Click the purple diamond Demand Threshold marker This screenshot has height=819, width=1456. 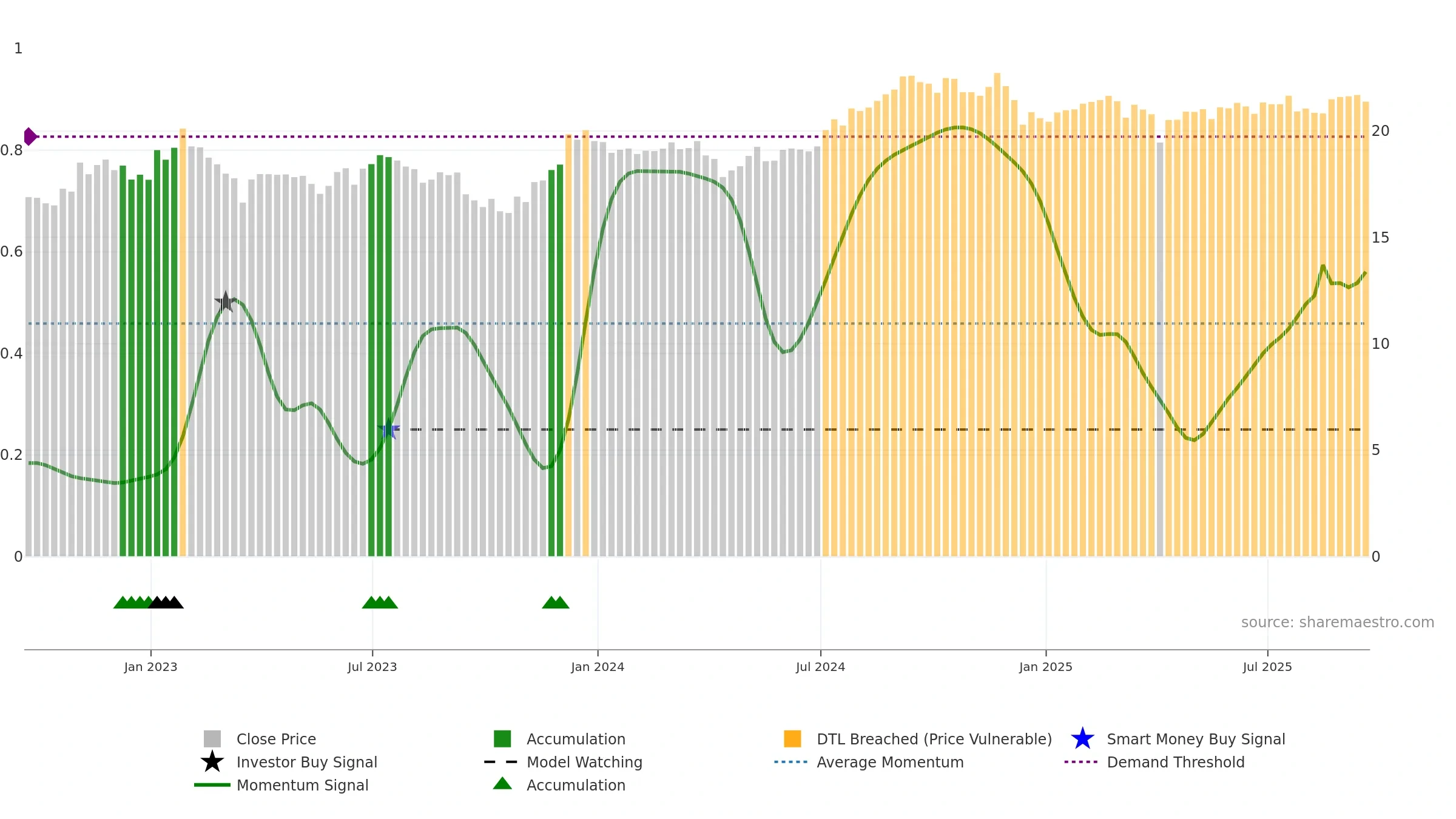tap(30, 136)
